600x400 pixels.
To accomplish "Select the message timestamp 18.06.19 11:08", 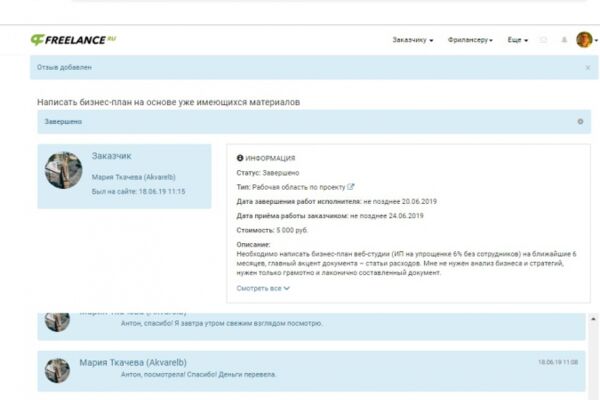I will [x=558, y=362].
